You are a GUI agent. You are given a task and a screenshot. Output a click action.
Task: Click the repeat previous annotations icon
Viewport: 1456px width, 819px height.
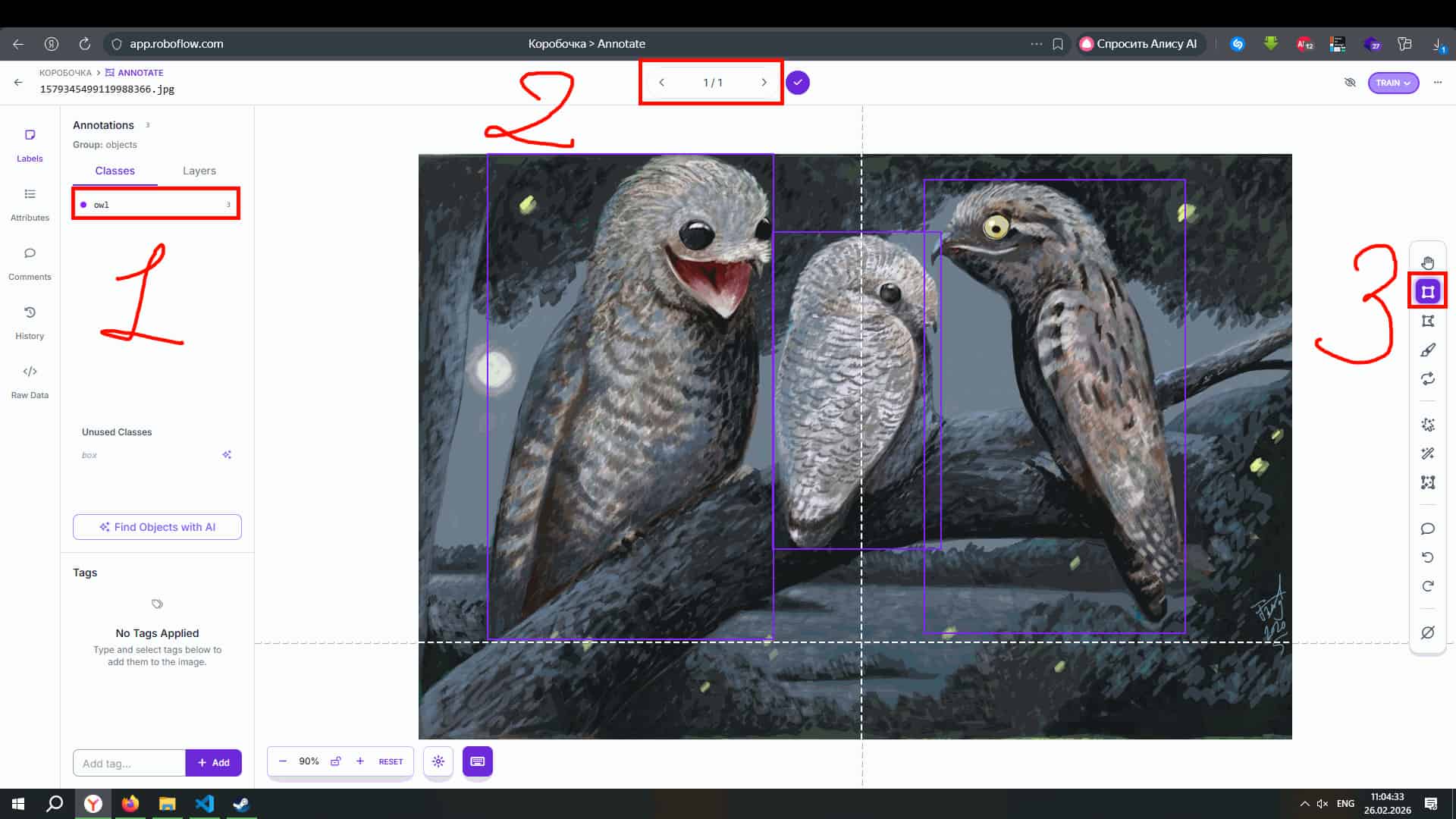1428,378
